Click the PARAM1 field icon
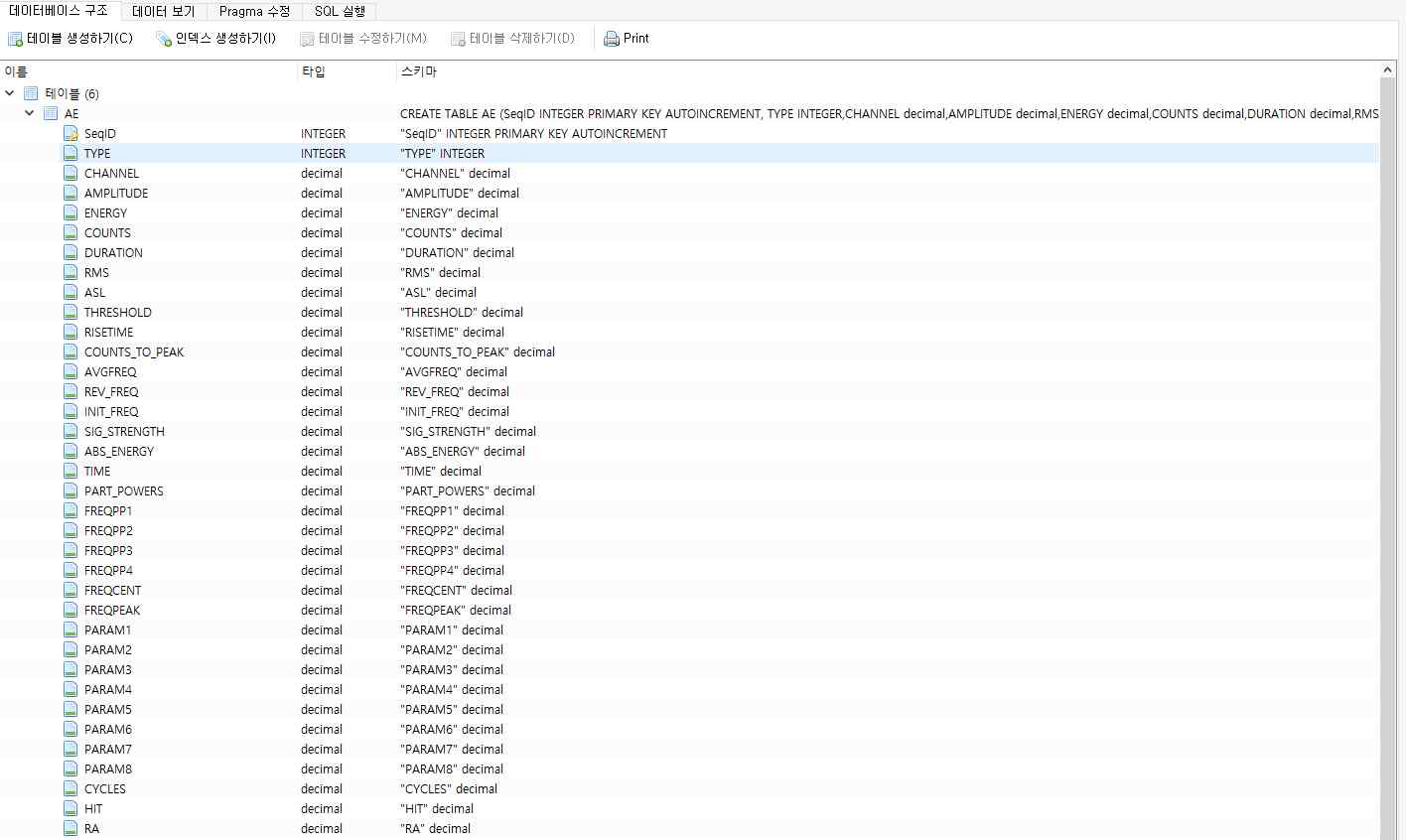 coord(70,630)
